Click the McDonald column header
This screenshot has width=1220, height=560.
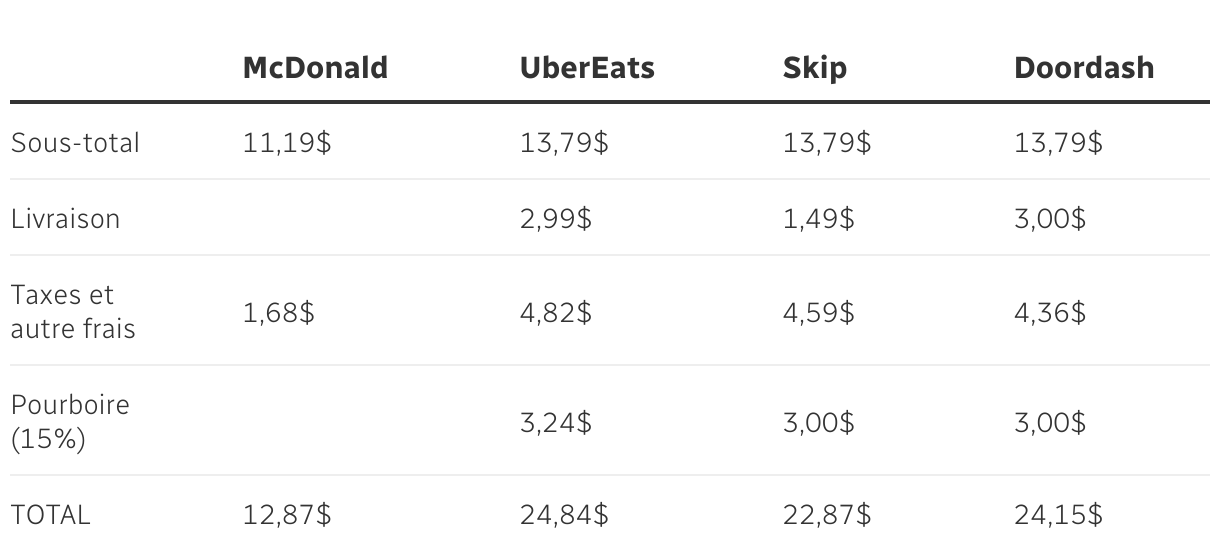point(315,68)
